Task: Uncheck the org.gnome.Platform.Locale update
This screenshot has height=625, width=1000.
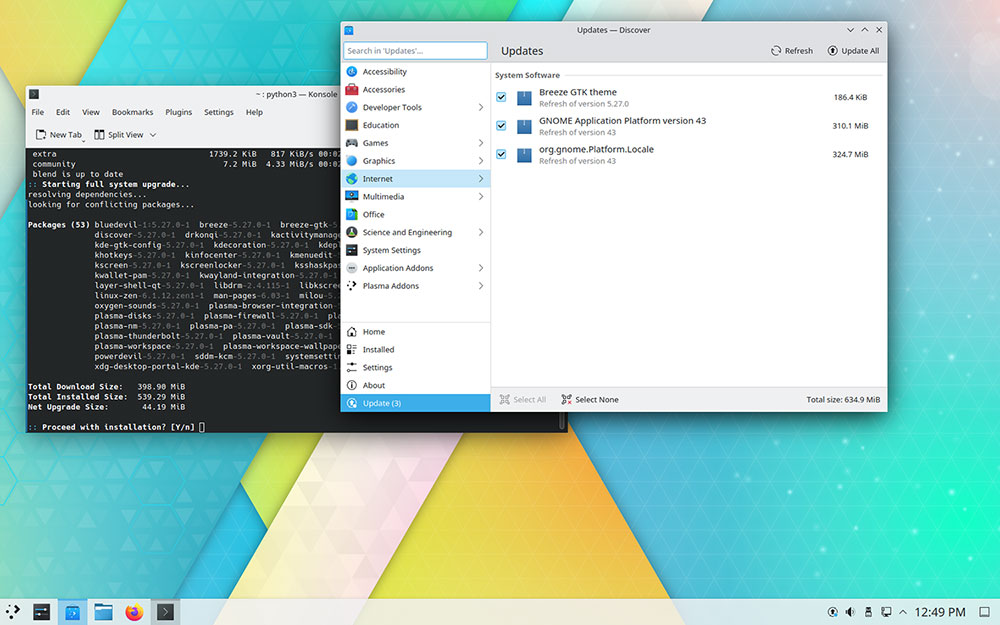Action: click(x=501, y=154)
